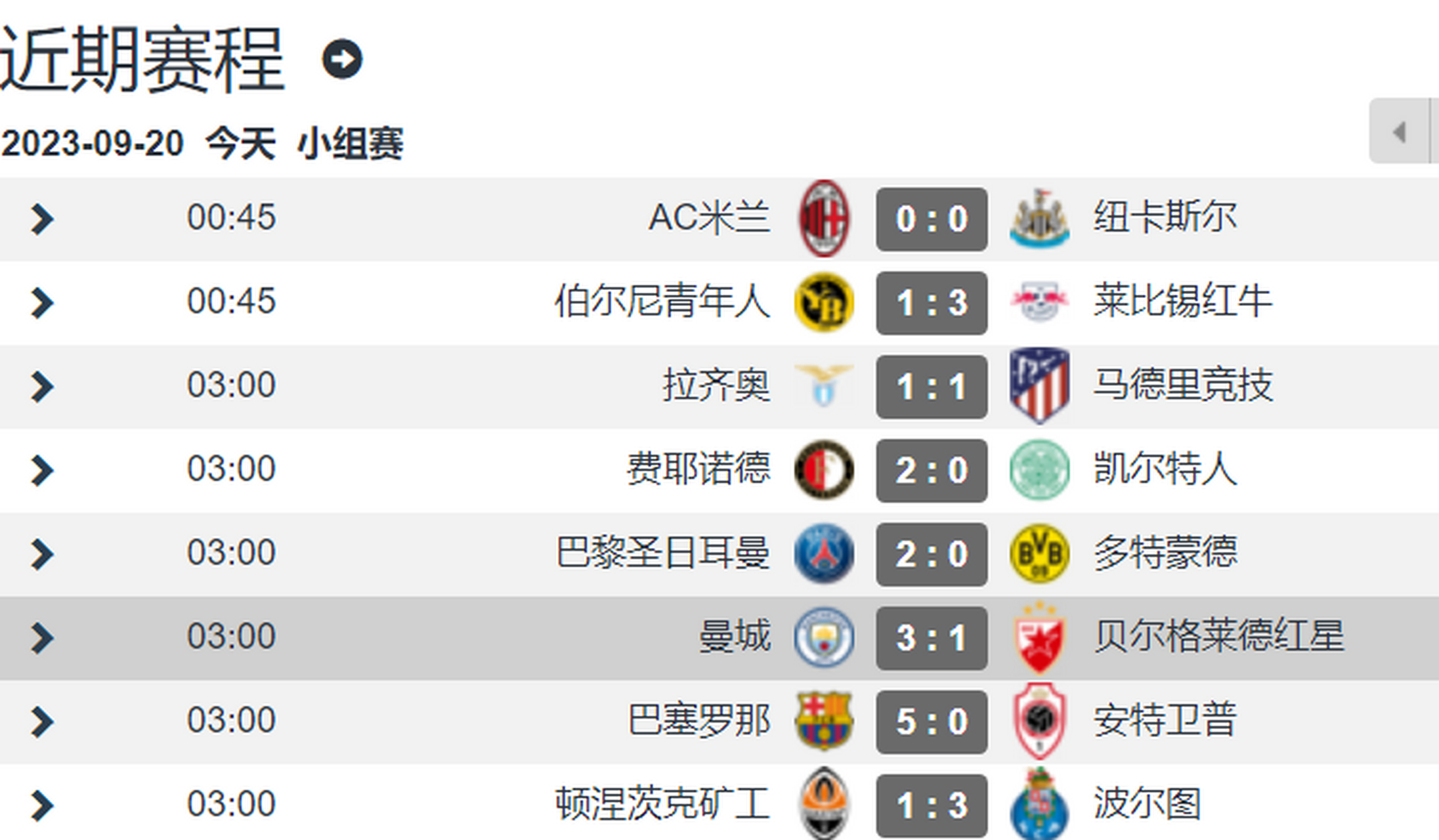Click the AC Milan club crest
Viewport: 1439px width, 840px height.
(x=824, y=219)
